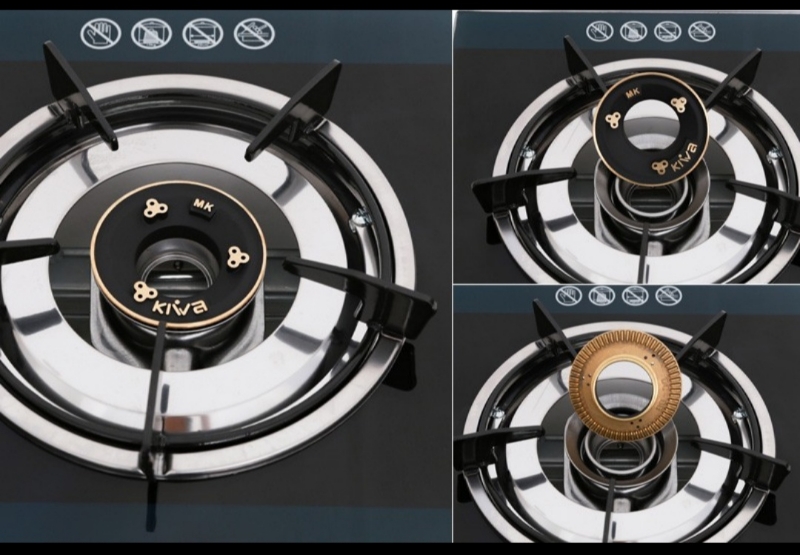Click the third warning icon in the large left photo

pyautogui.click(x=203, y=34)
